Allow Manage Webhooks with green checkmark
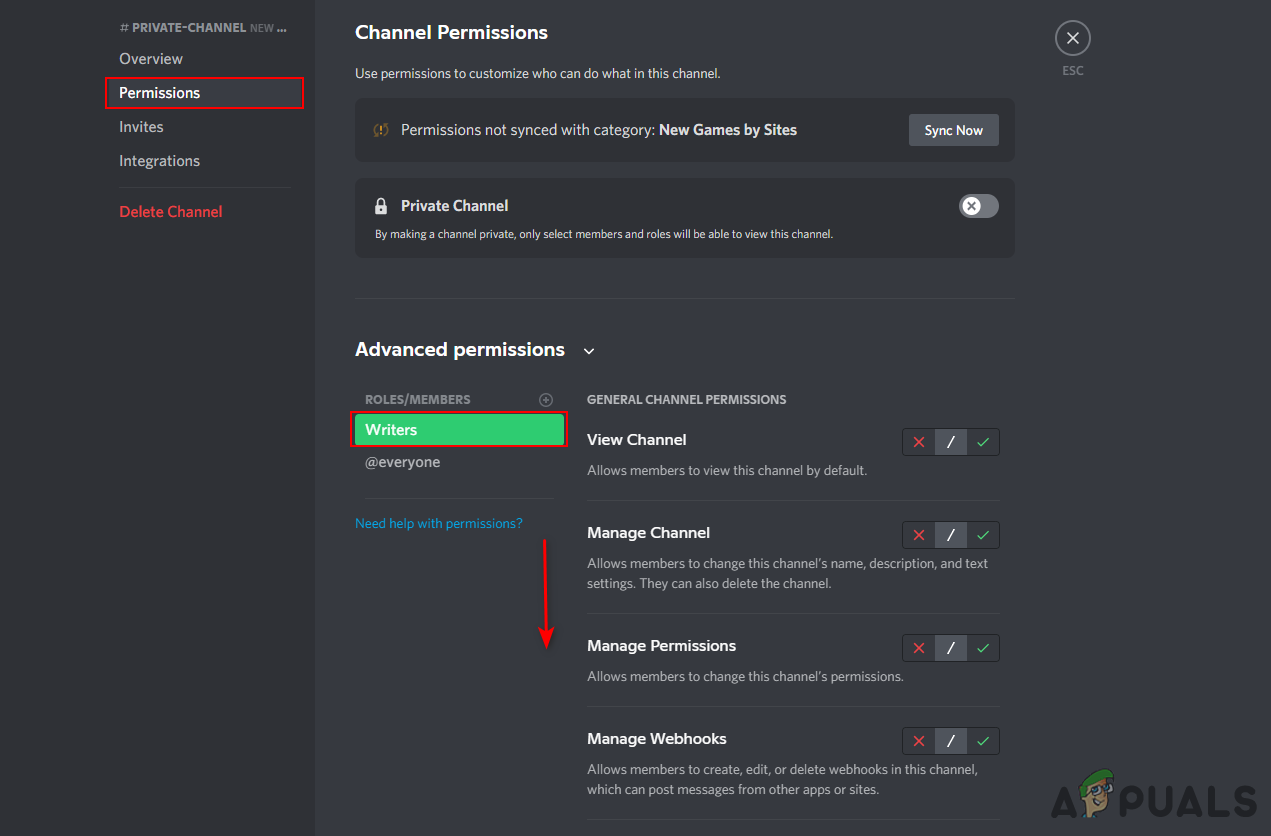1271x836 pixels. [x=983, y=741]
